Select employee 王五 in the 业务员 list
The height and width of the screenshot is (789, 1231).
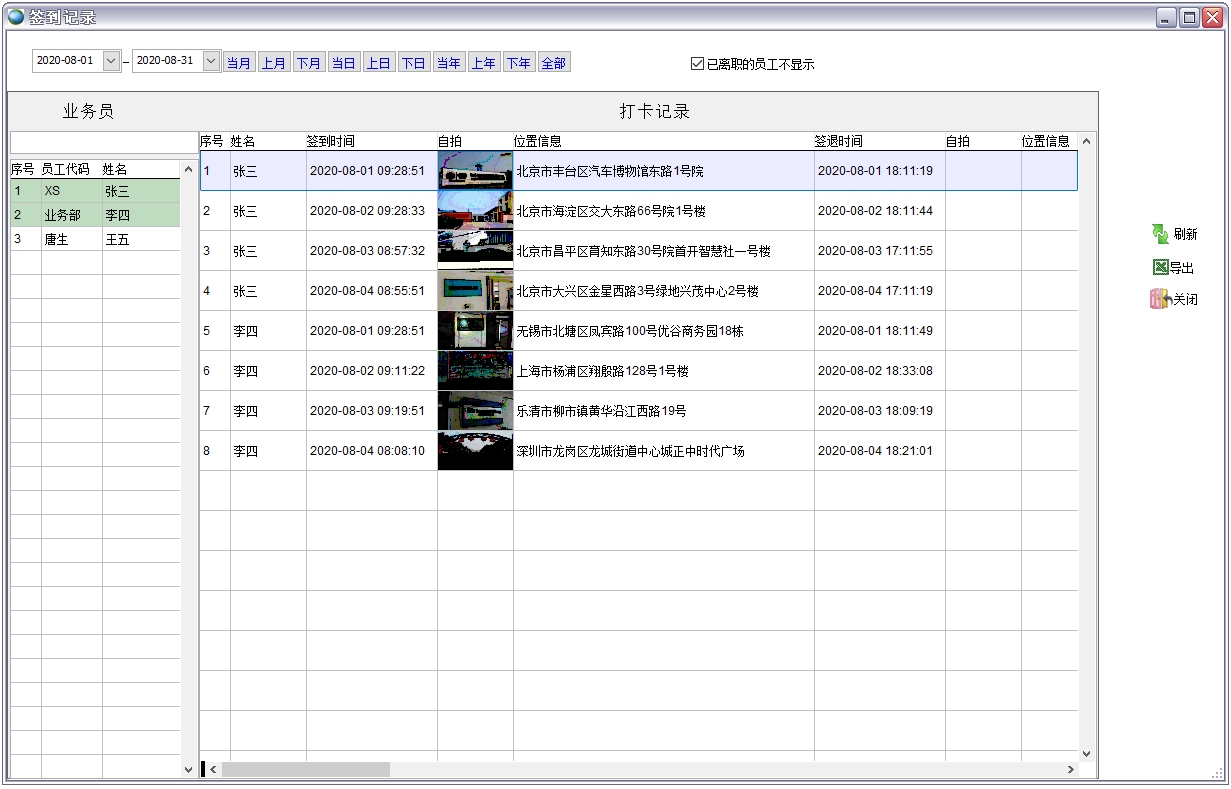[x=117, y=240]
